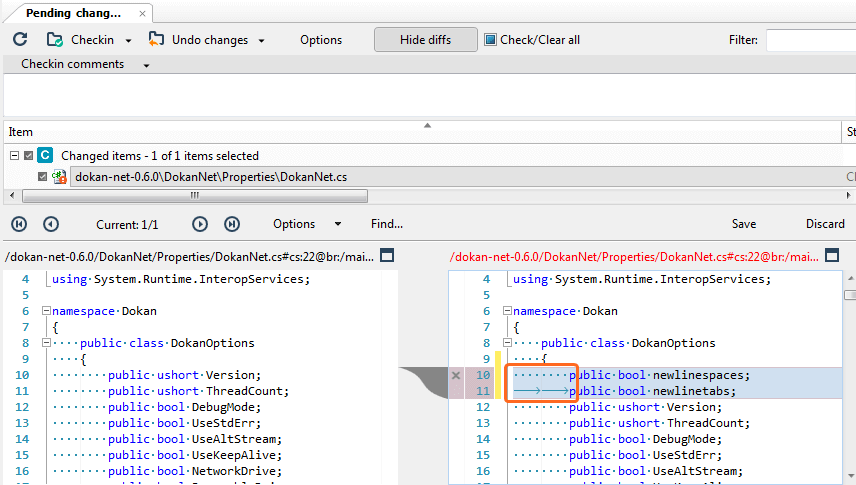Click the Undo changes icon
The width and height of the screenshot is (856, 485).
point(156,39)
